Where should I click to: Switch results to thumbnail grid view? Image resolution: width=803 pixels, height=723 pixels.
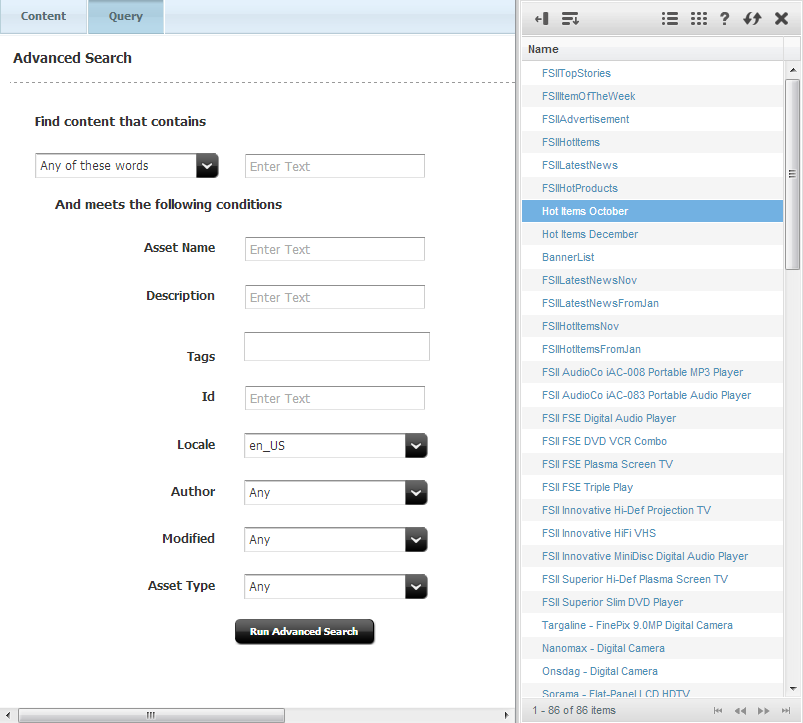[x=699, y=19]
